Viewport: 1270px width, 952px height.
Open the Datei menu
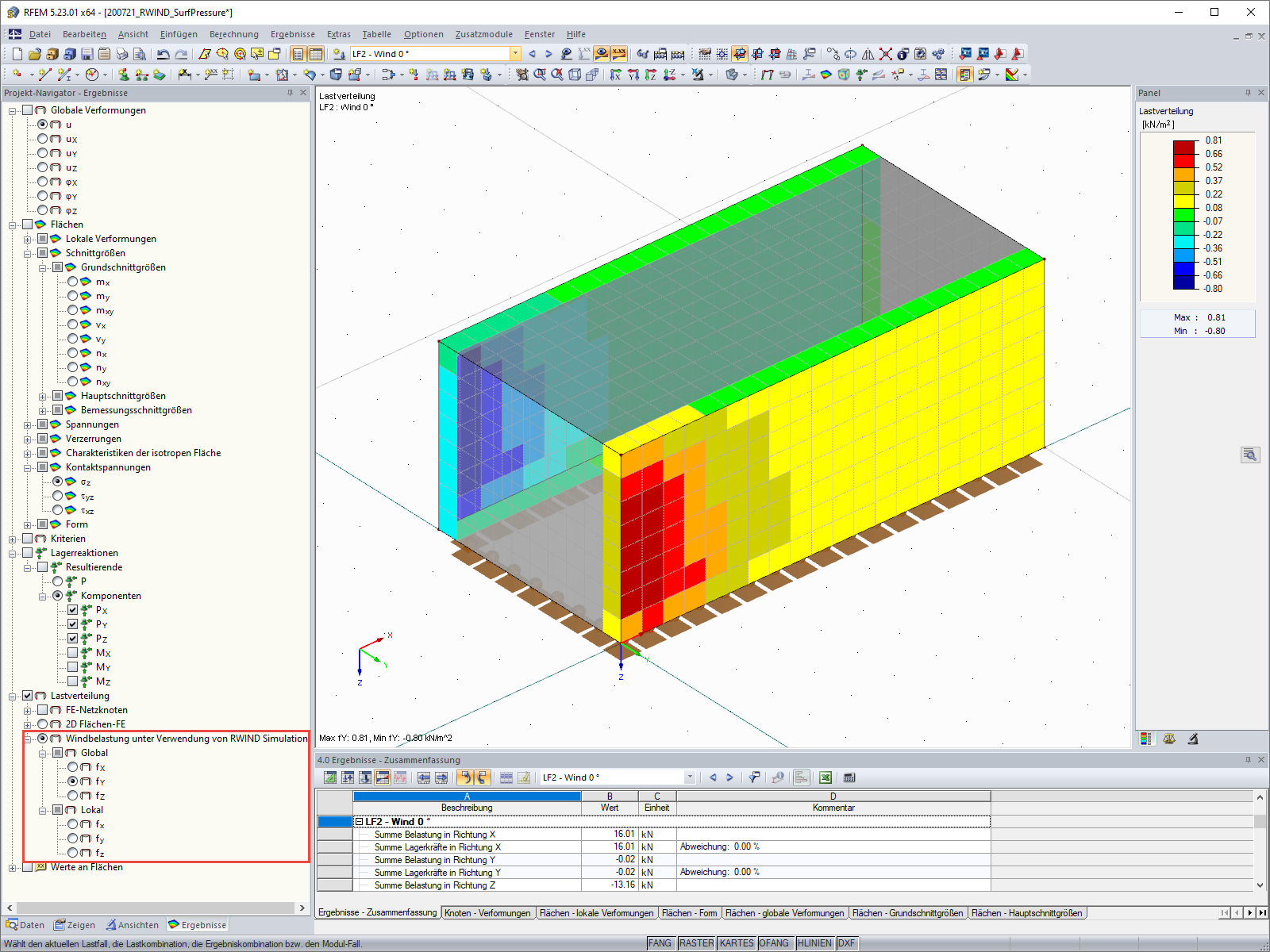pos(40,34)
